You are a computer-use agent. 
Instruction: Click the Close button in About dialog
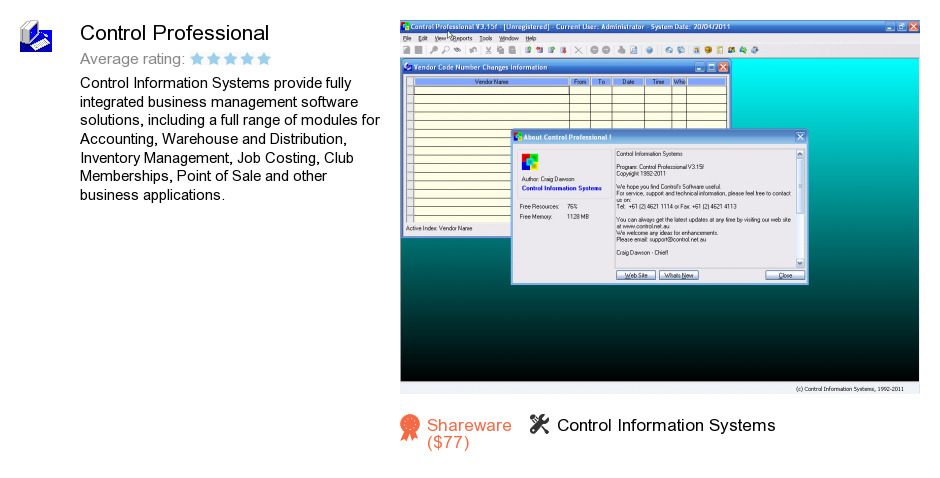785,275
